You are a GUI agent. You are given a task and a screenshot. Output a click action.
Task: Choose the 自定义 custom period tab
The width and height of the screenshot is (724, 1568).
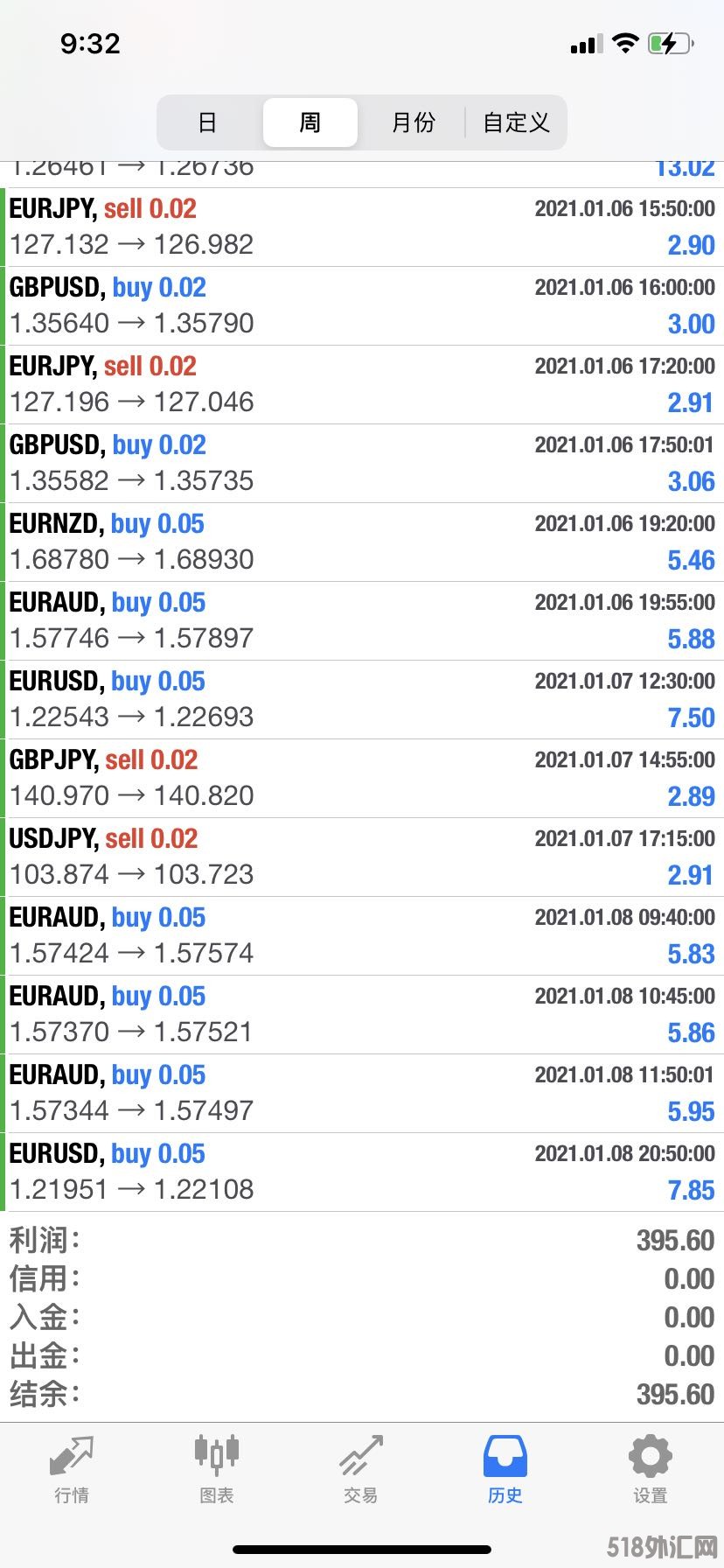(x=516, y=122)
